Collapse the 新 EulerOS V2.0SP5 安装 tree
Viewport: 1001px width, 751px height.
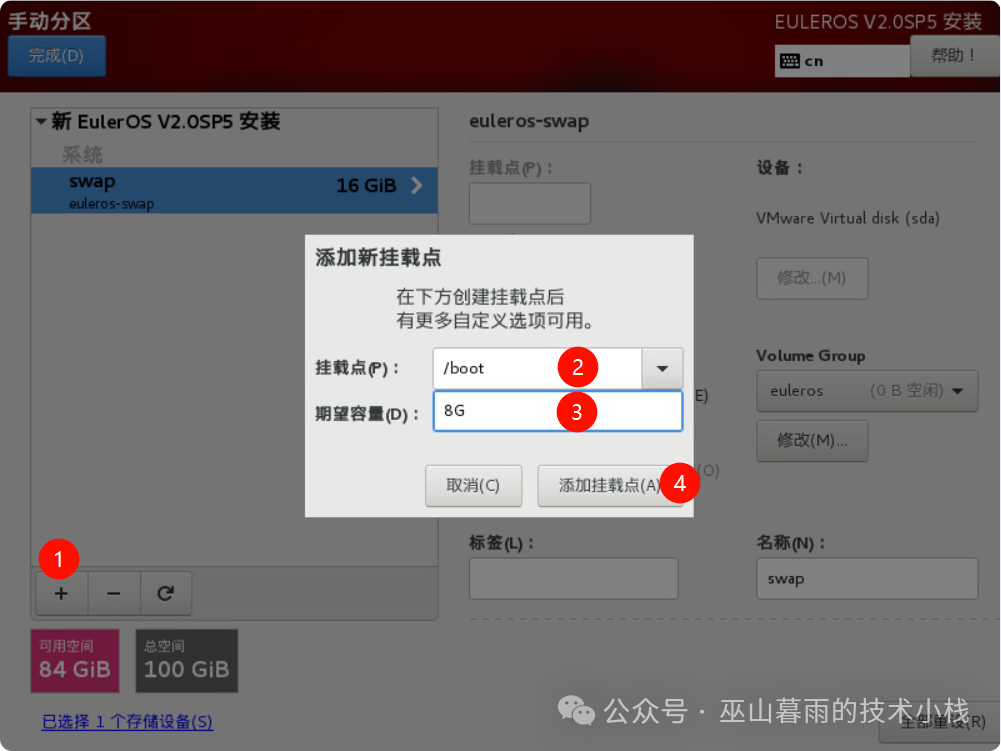41,122
